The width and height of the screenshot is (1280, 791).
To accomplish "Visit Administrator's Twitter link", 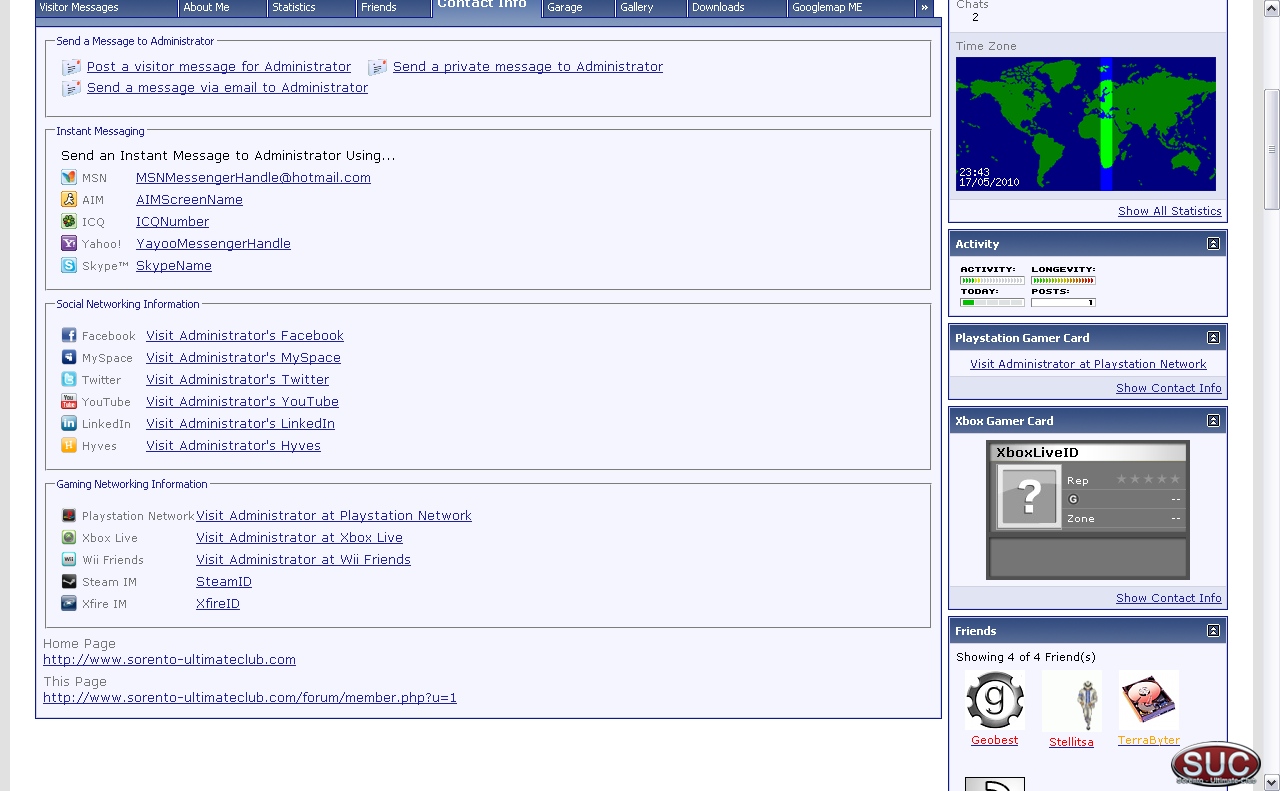I will 237,380.
